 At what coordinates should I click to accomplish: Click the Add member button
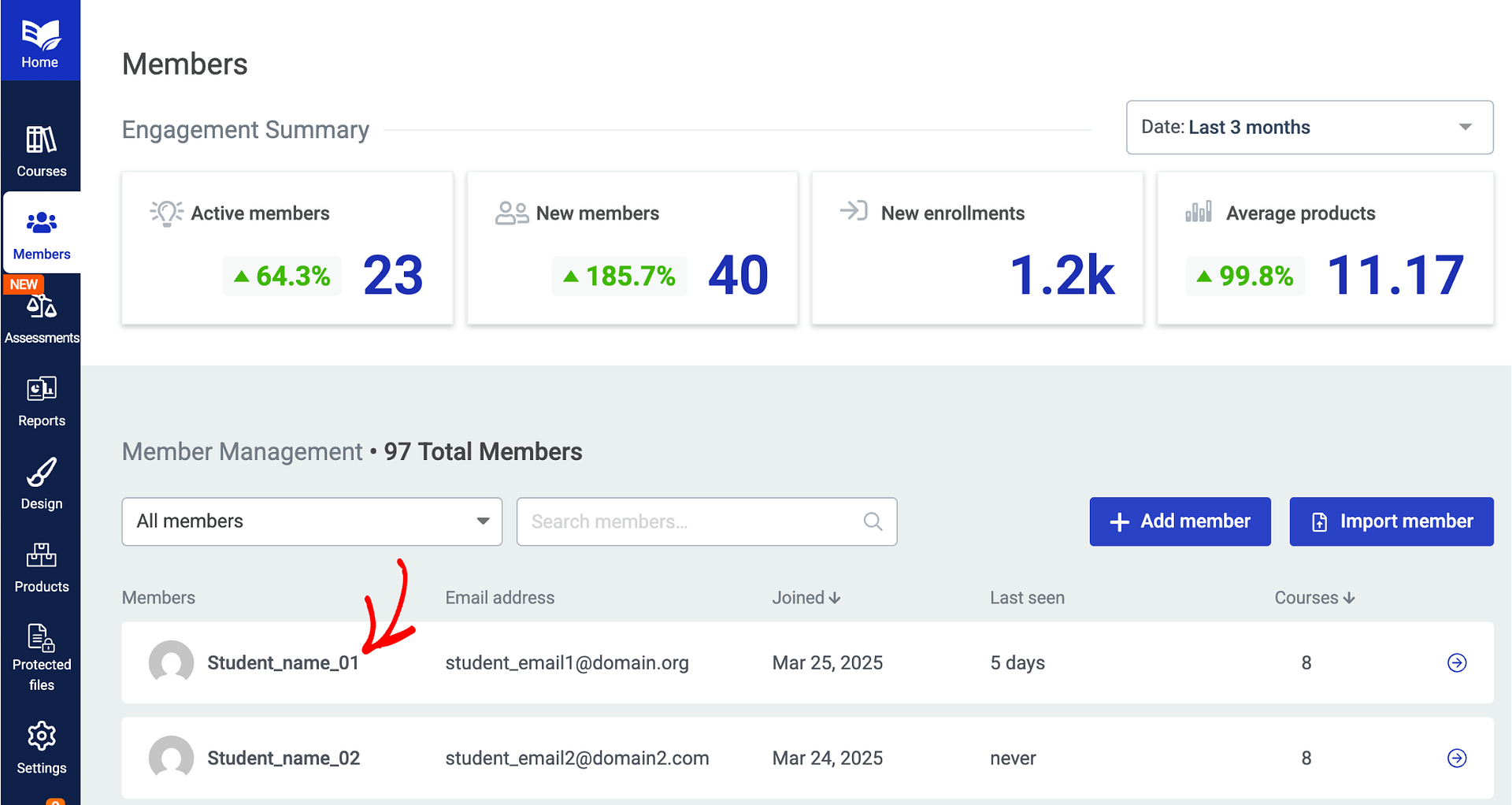tap(1180, 521)
